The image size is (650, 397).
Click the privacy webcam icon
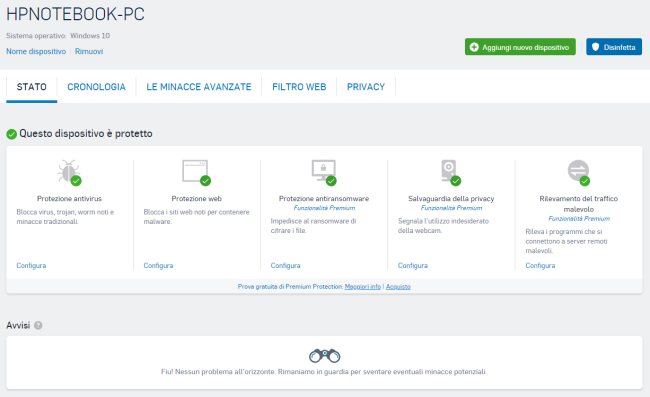coord(451,172)
